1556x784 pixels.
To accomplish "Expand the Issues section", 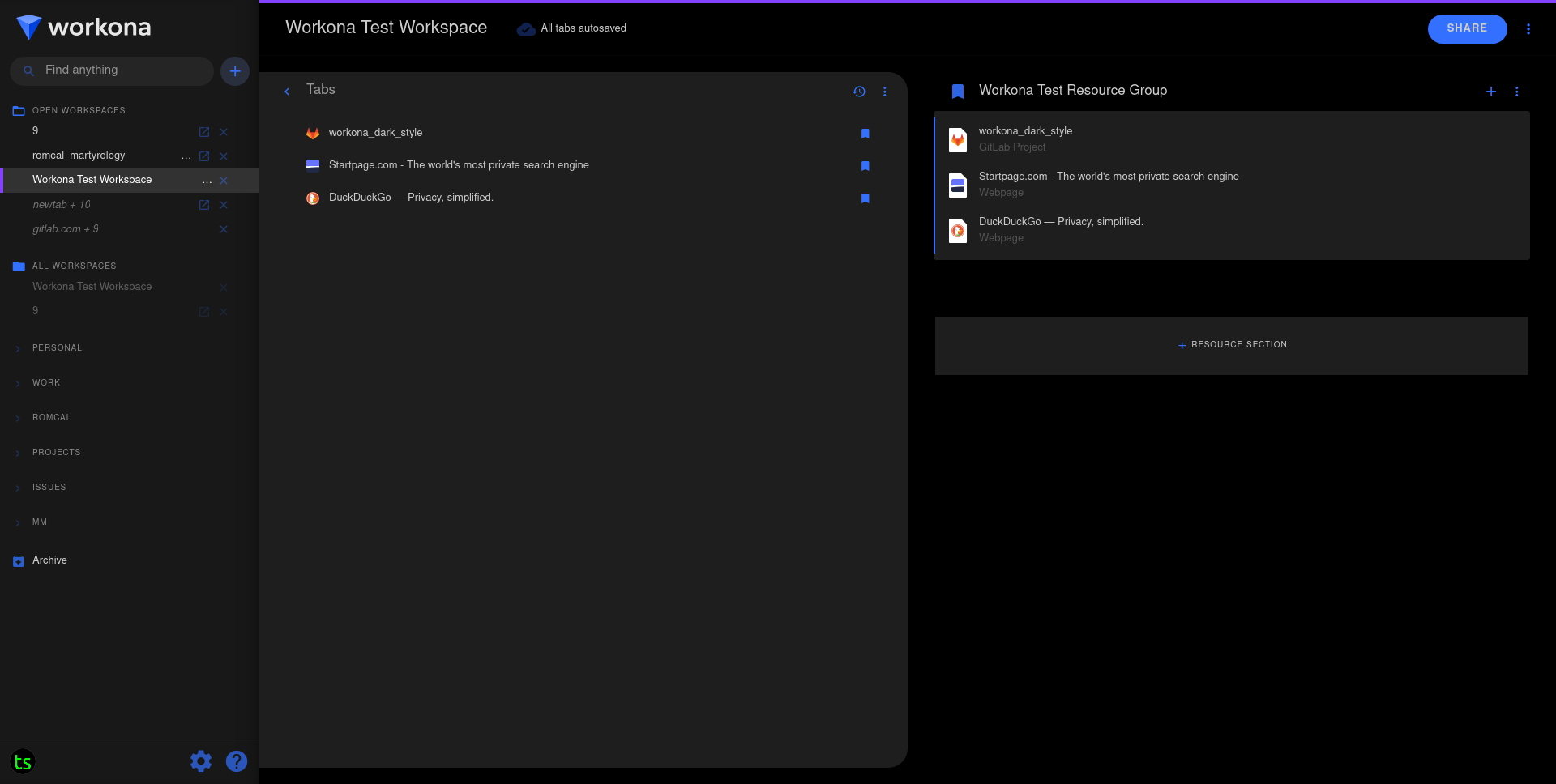I will (x=18, y=488).
